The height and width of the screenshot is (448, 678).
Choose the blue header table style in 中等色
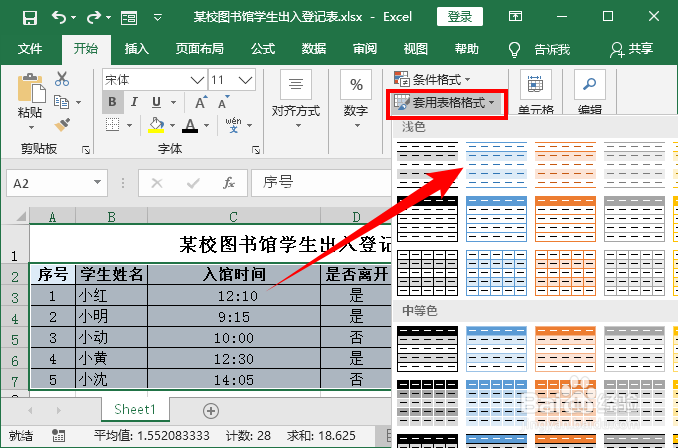[x=496, y=349]
